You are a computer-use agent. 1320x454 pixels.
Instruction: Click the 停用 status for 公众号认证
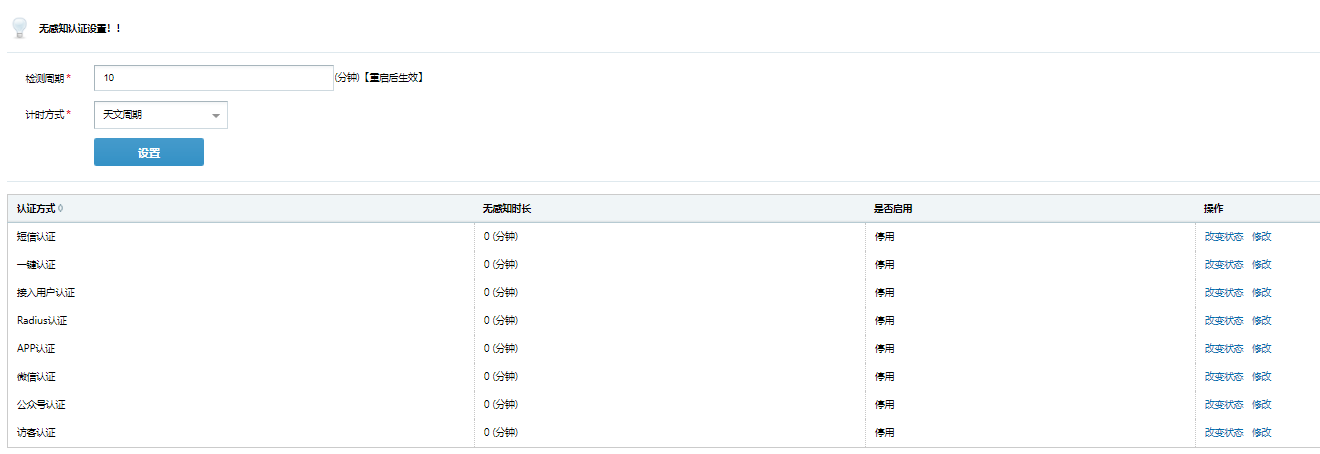click(x=884, y=405)
